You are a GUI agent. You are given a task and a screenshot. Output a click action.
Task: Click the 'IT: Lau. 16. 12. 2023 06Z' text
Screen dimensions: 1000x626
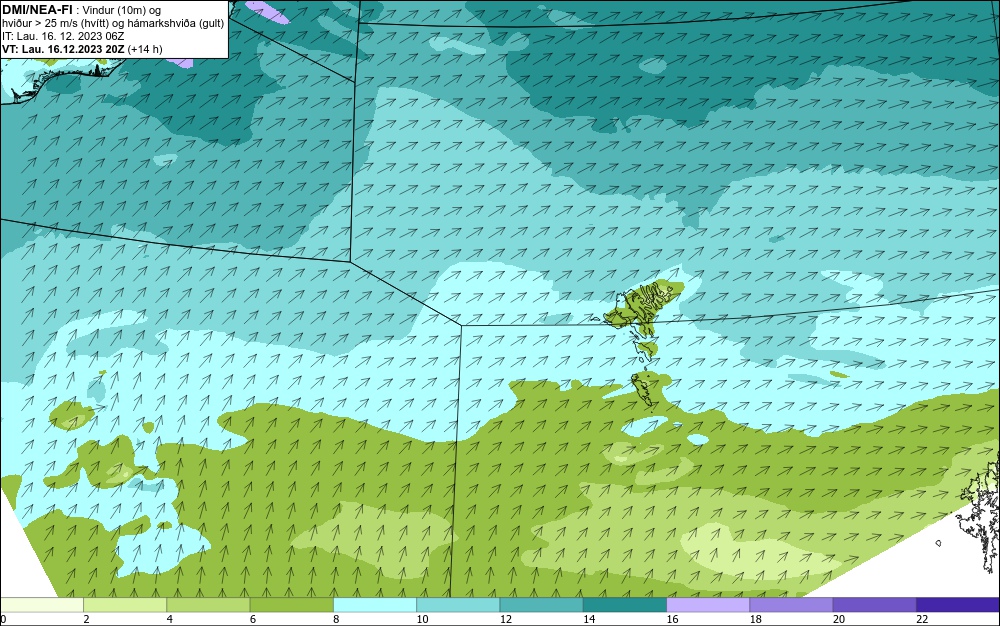[63, 36]
